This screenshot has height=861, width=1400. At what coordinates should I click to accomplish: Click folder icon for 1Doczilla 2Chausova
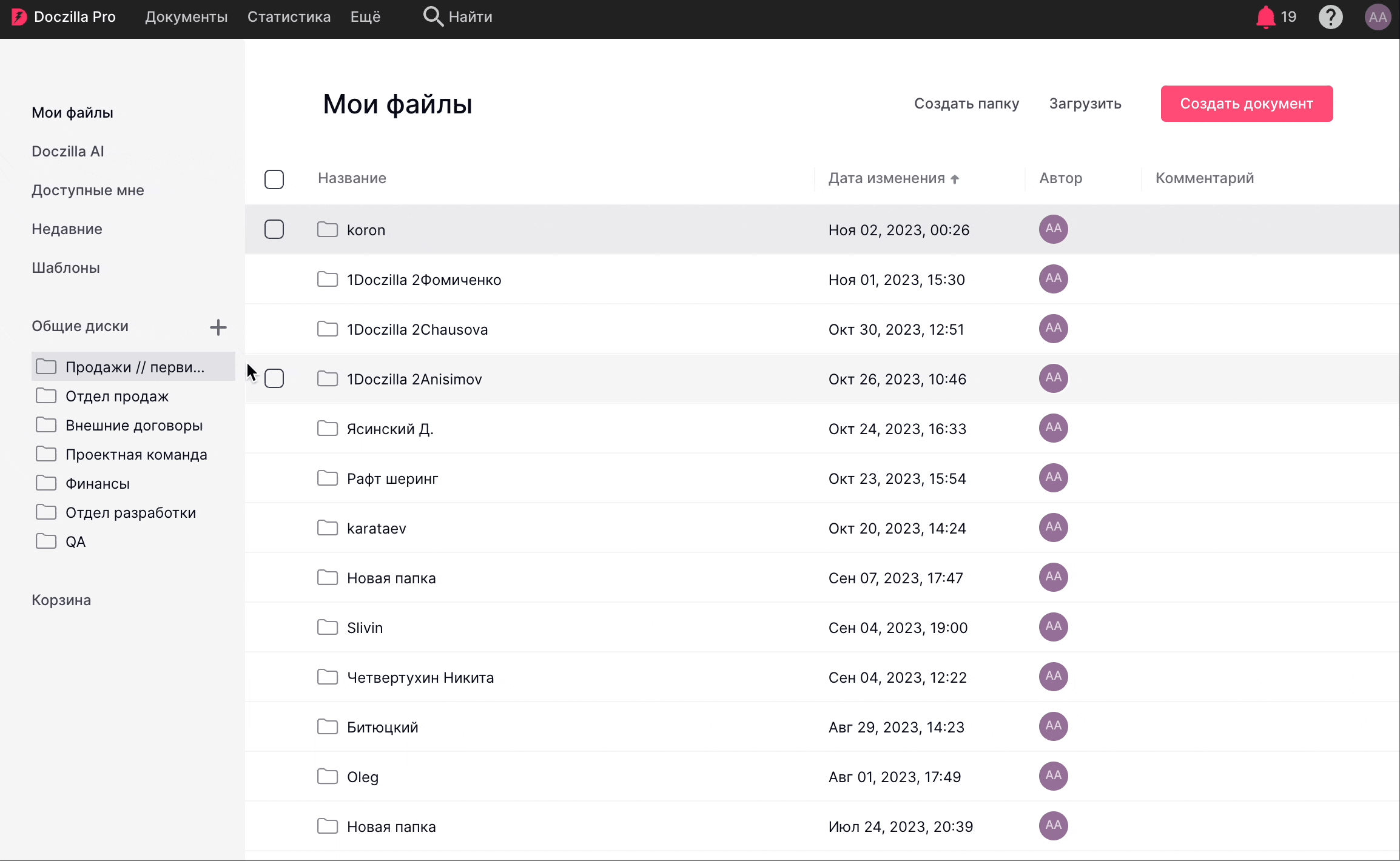[328, 329]
